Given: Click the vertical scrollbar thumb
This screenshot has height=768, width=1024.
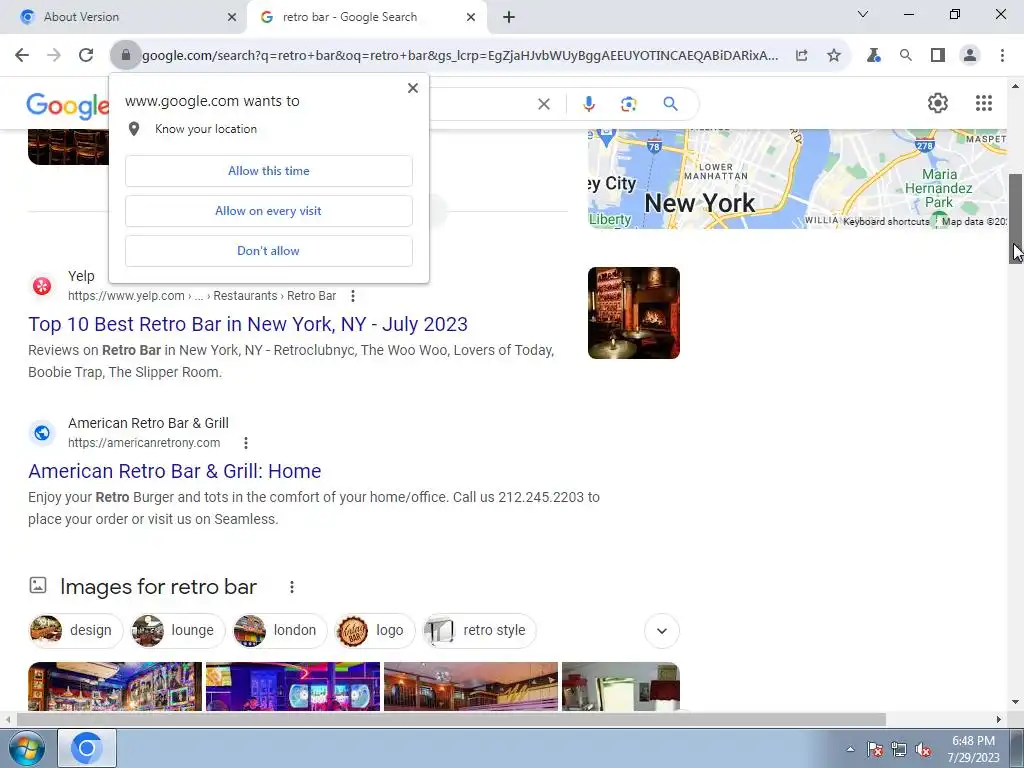Looking at the screenshot, I should click(x=1016, y=219).
